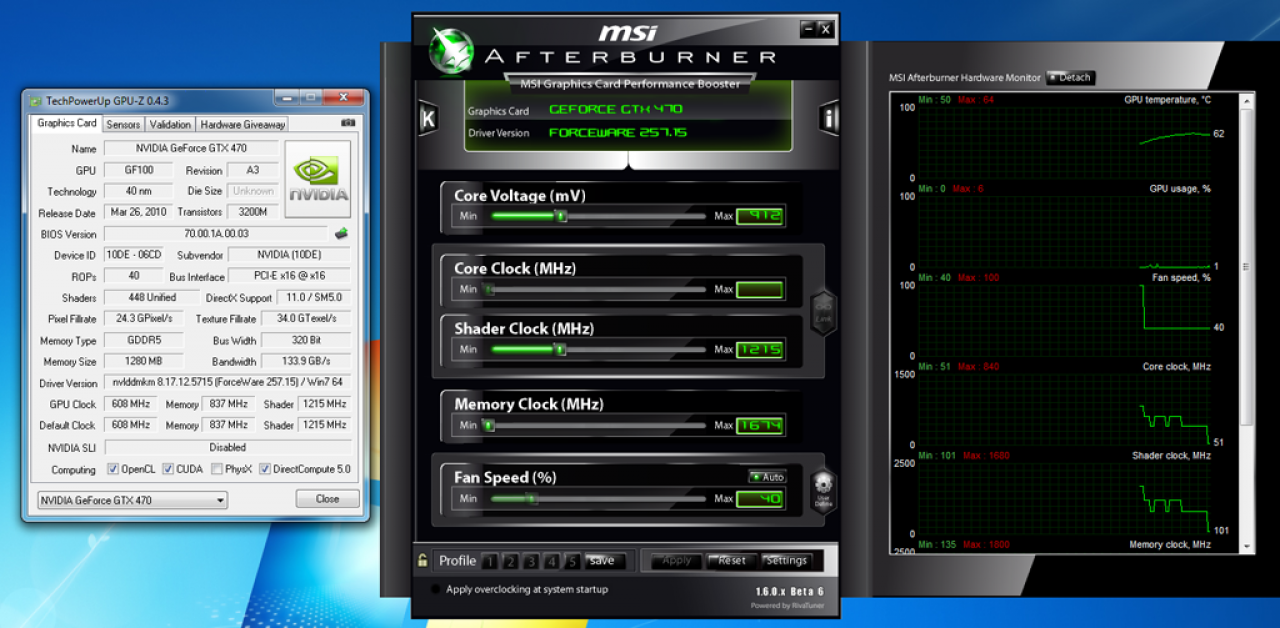Toggle Auto fan speed
Screen dimensions: 1280x628
tap(768, 477)
